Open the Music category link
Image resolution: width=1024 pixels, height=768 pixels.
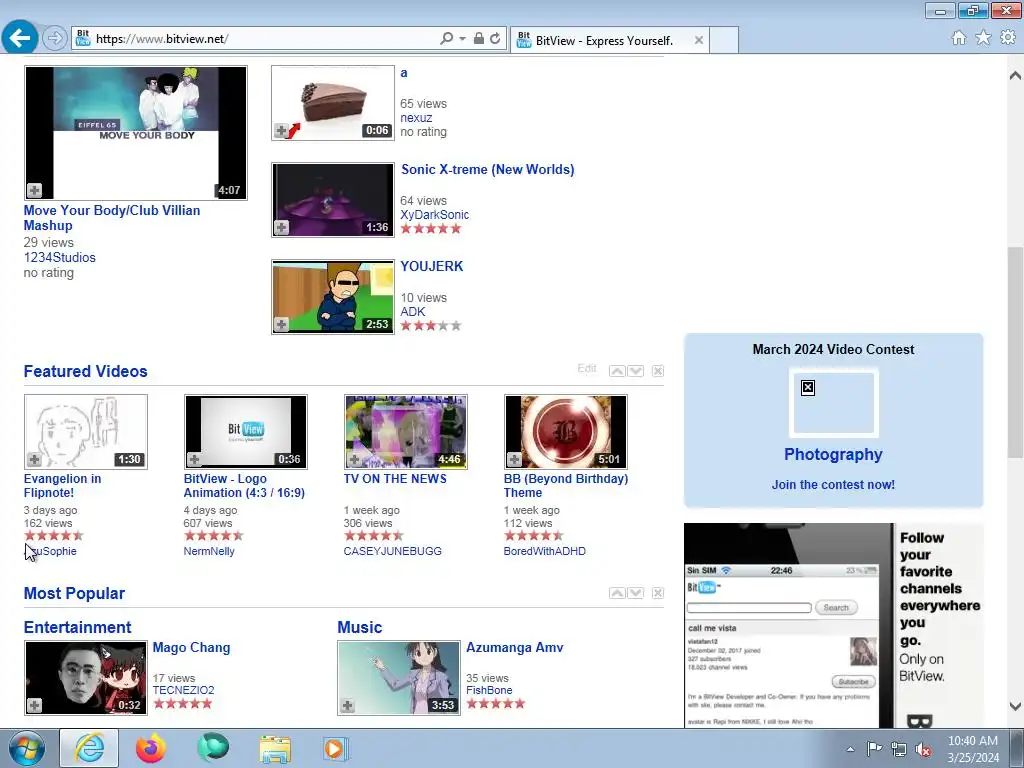click(x=359, y=628)
